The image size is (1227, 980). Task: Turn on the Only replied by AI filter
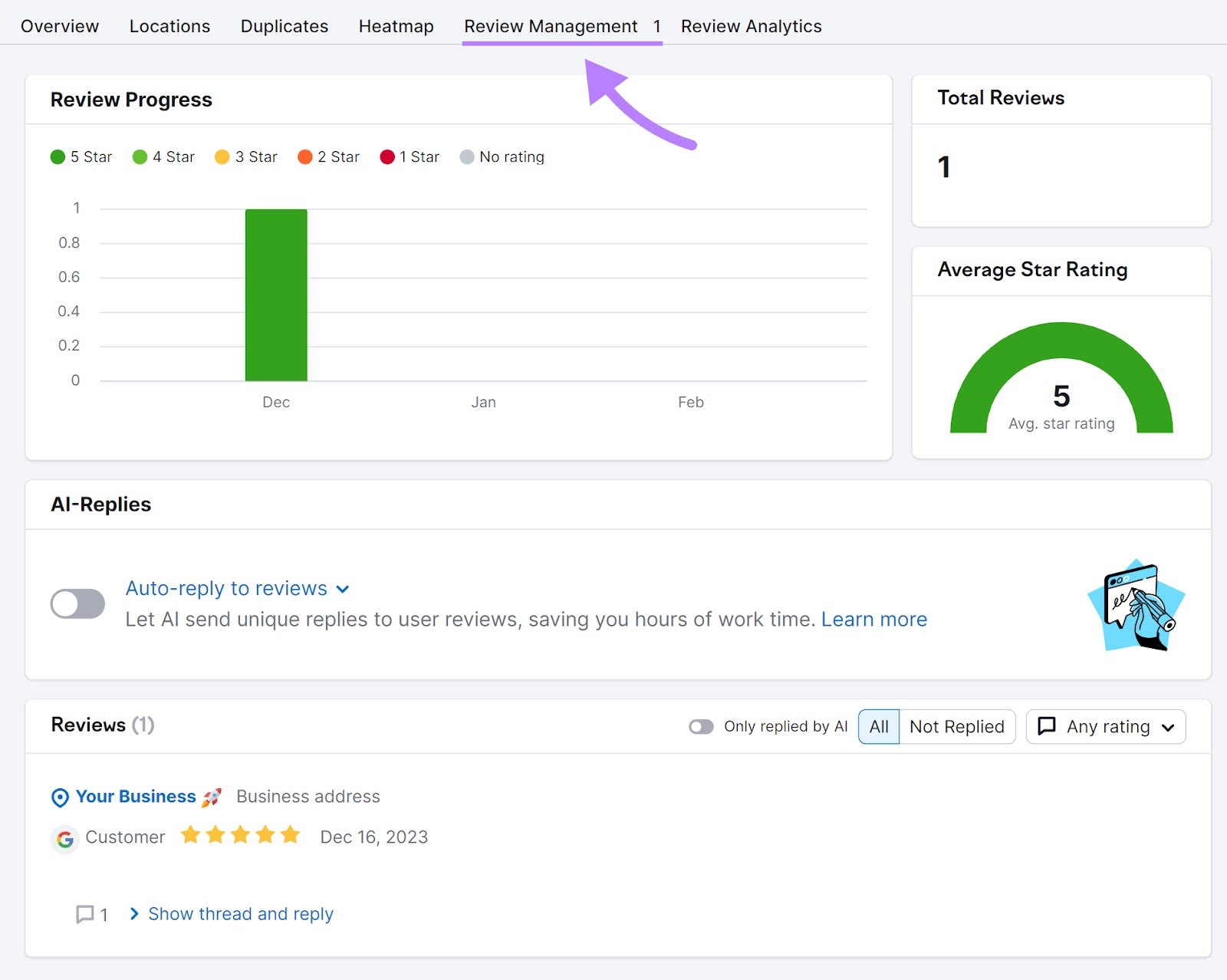click(702, 726)
